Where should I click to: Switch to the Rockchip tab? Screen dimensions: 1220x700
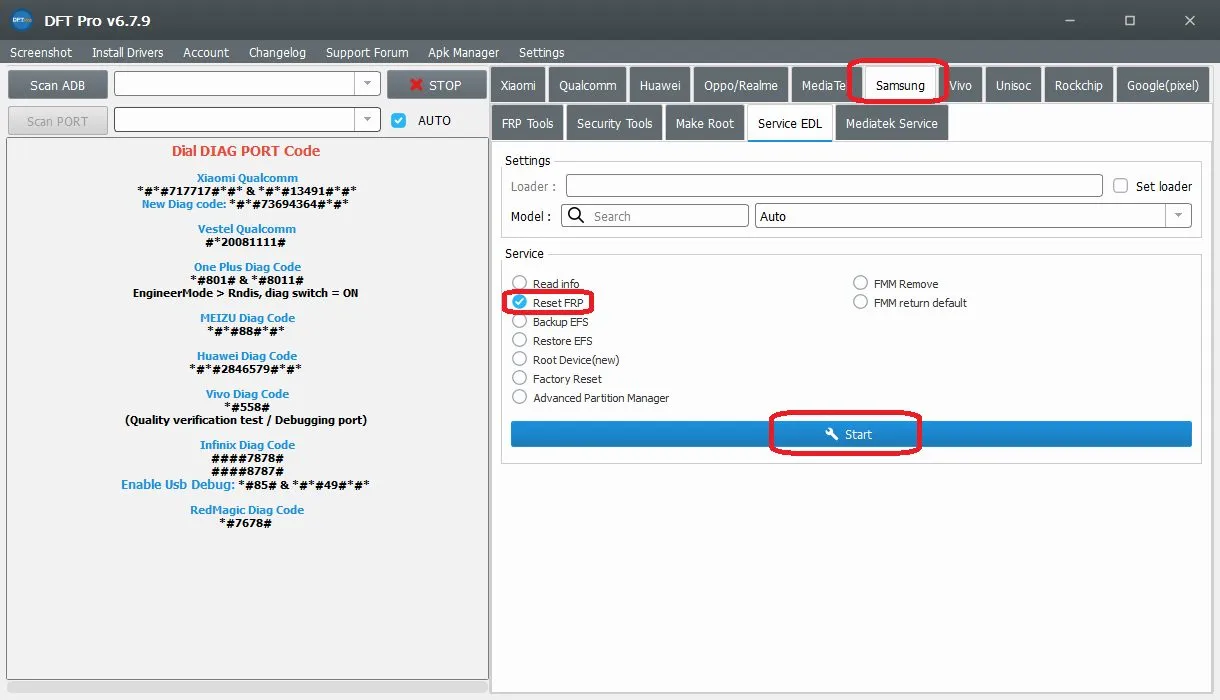tap(1078, 85)
